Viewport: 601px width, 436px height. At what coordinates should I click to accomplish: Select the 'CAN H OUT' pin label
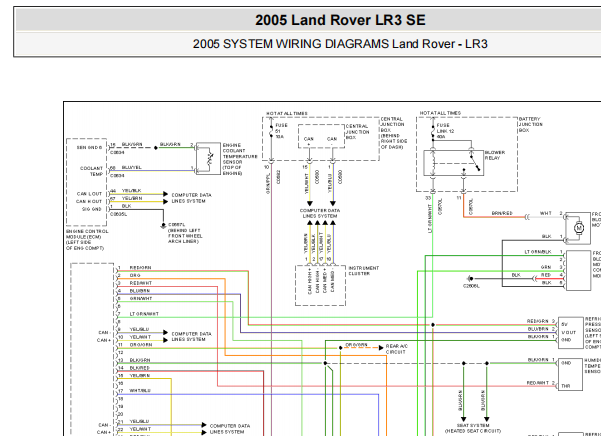(89, 202)
